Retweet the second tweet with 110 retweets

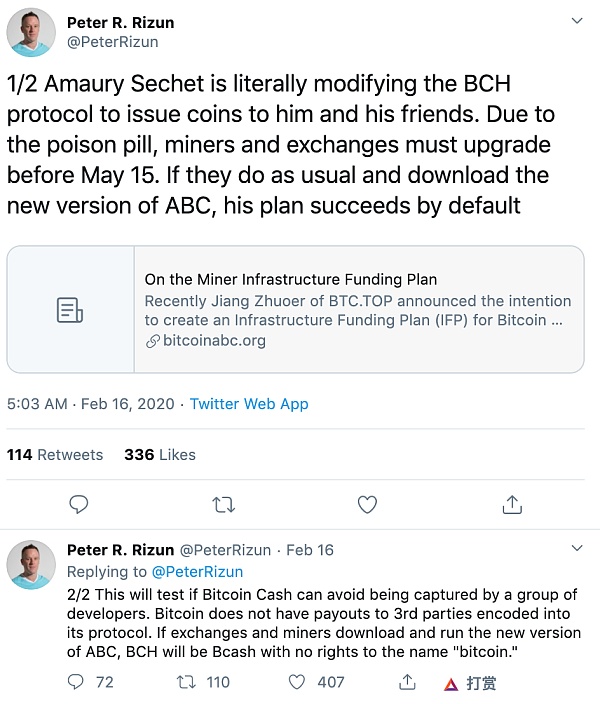click(185, 682)
